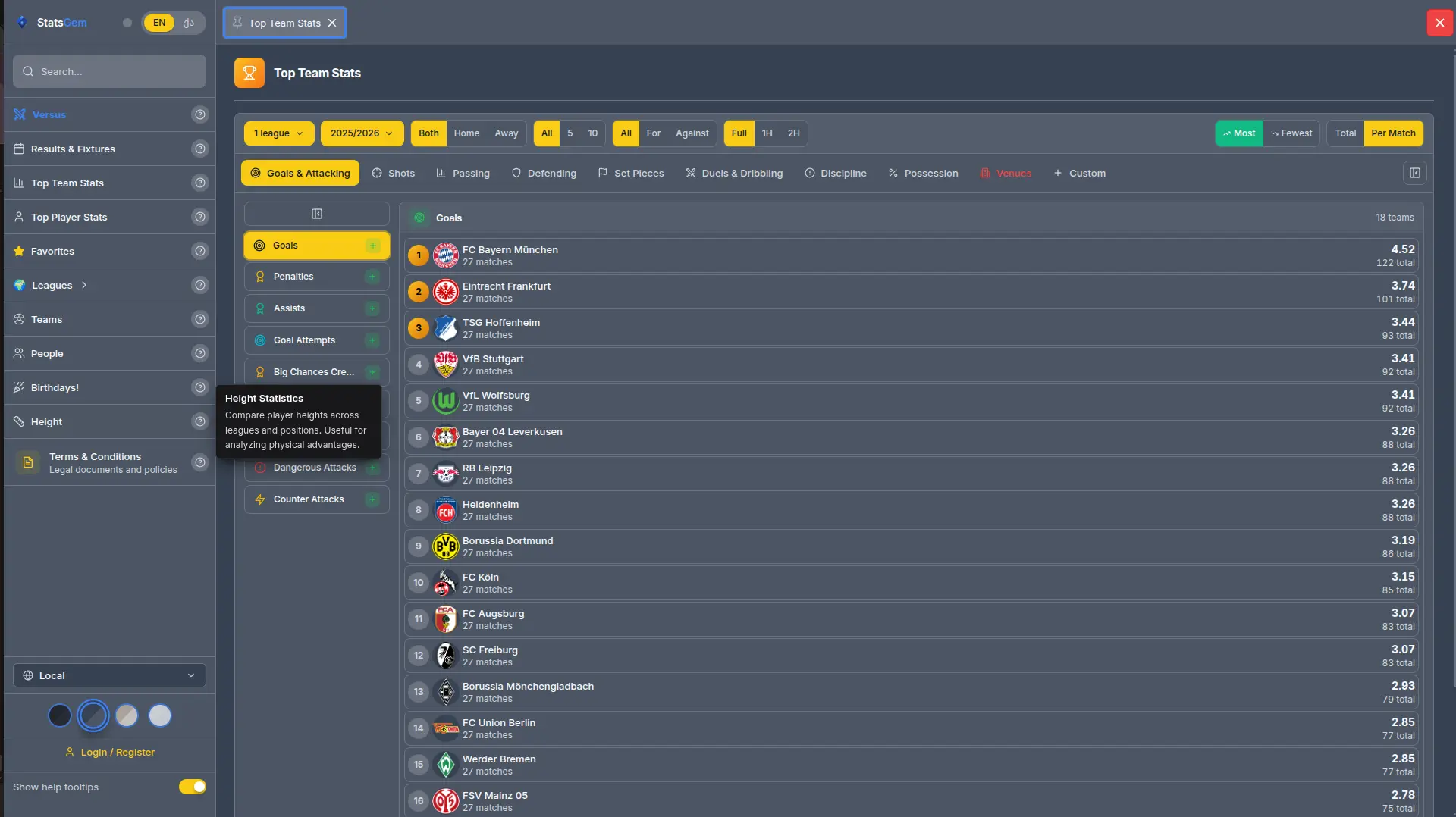This screenshot has width=1456, height=817.
Task: Open the Discipline tab
Action: 836,173
